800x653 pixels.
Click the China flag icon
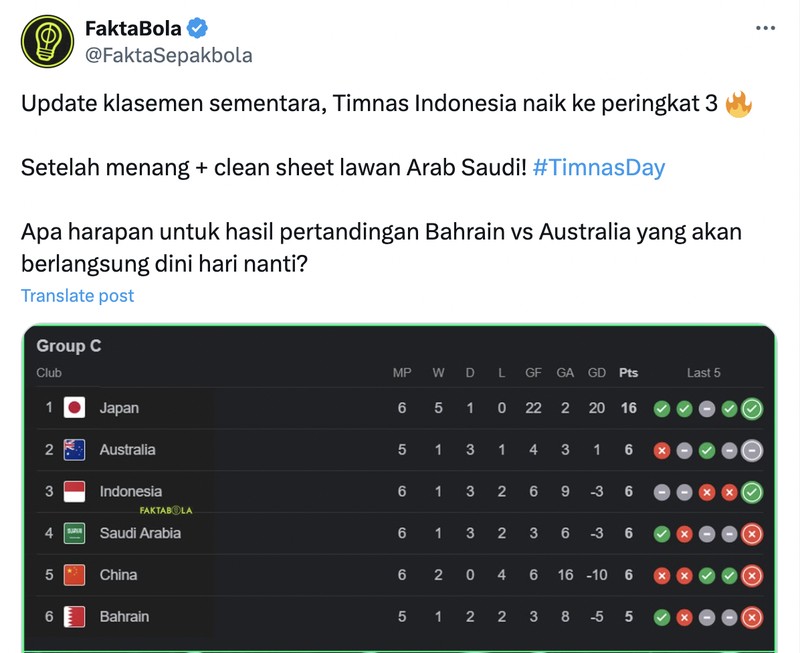[x=75, y=573]
